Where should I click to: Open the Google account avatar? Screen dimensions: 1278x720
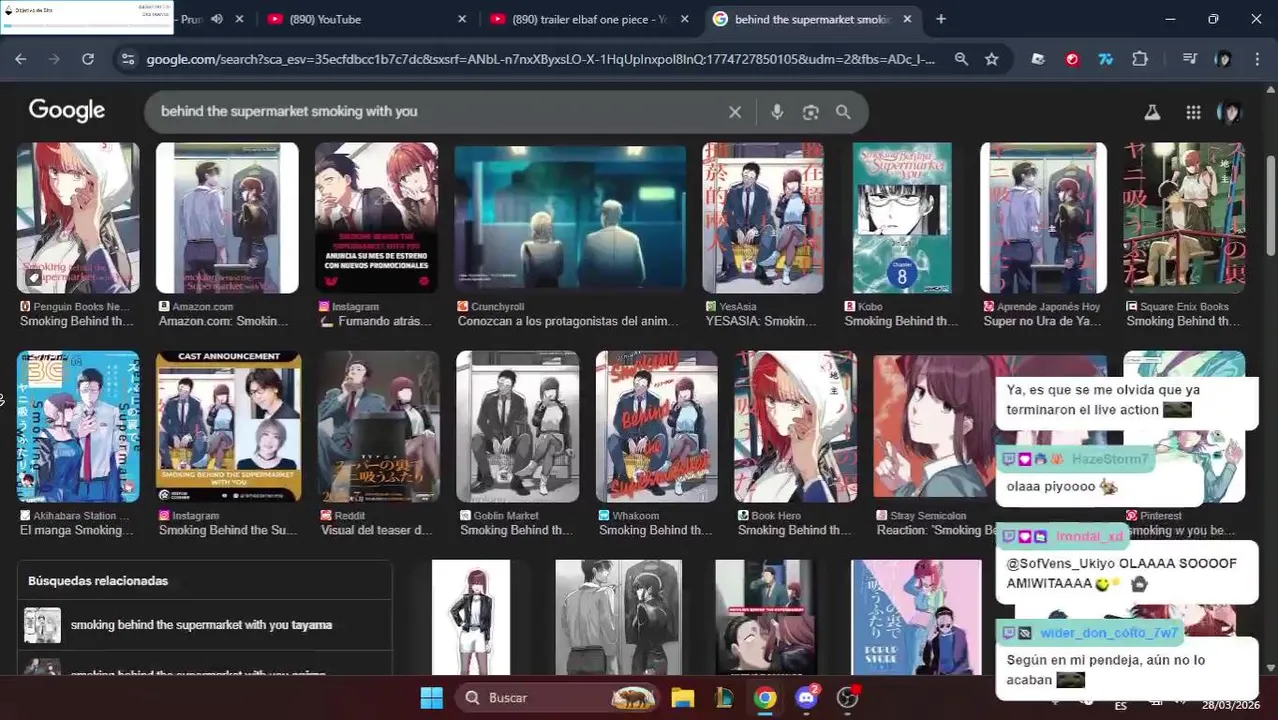[x=1230, y=112]
